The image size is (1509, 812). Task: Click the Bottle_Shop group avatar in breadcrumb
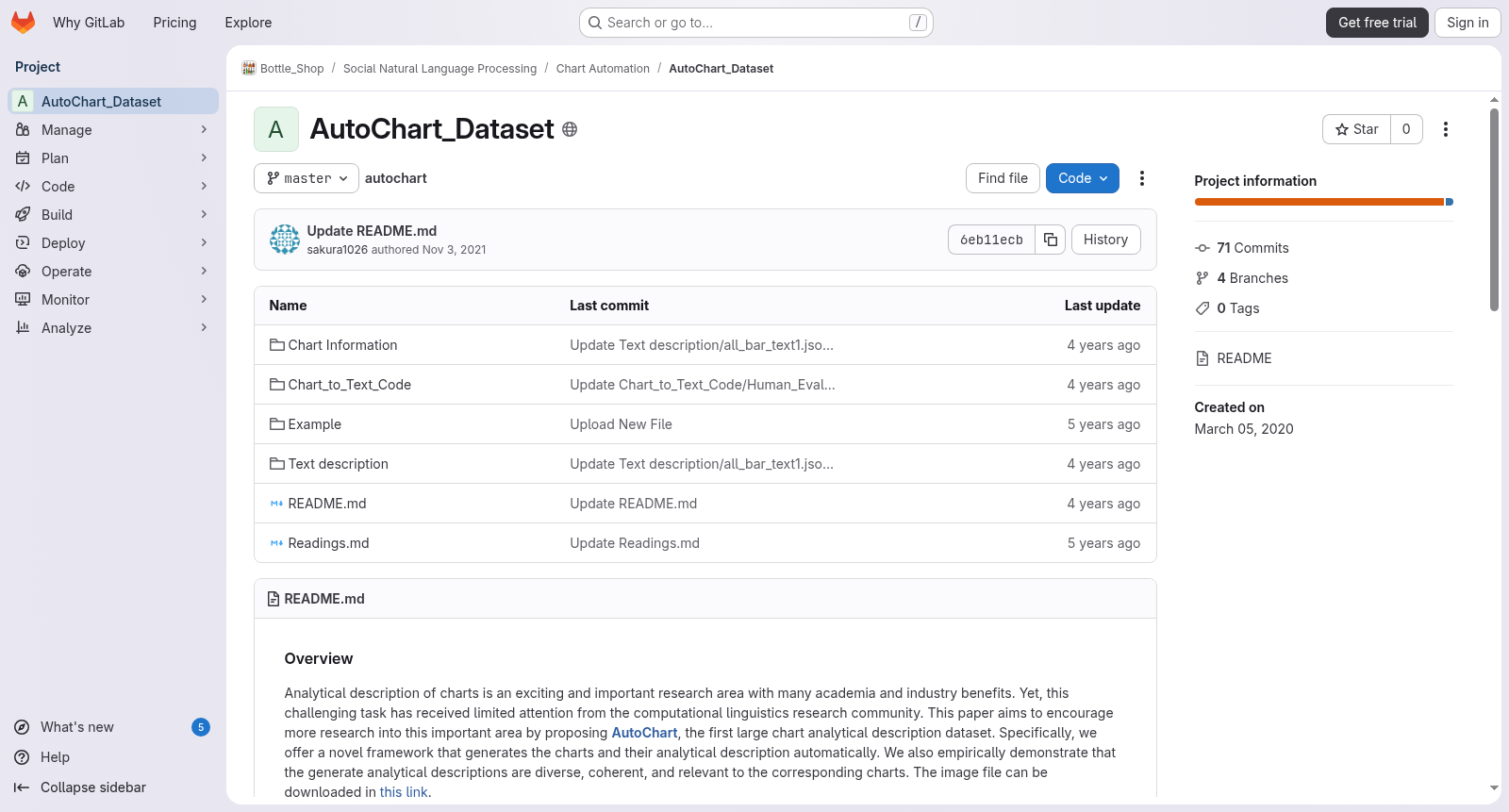point(249,68)
